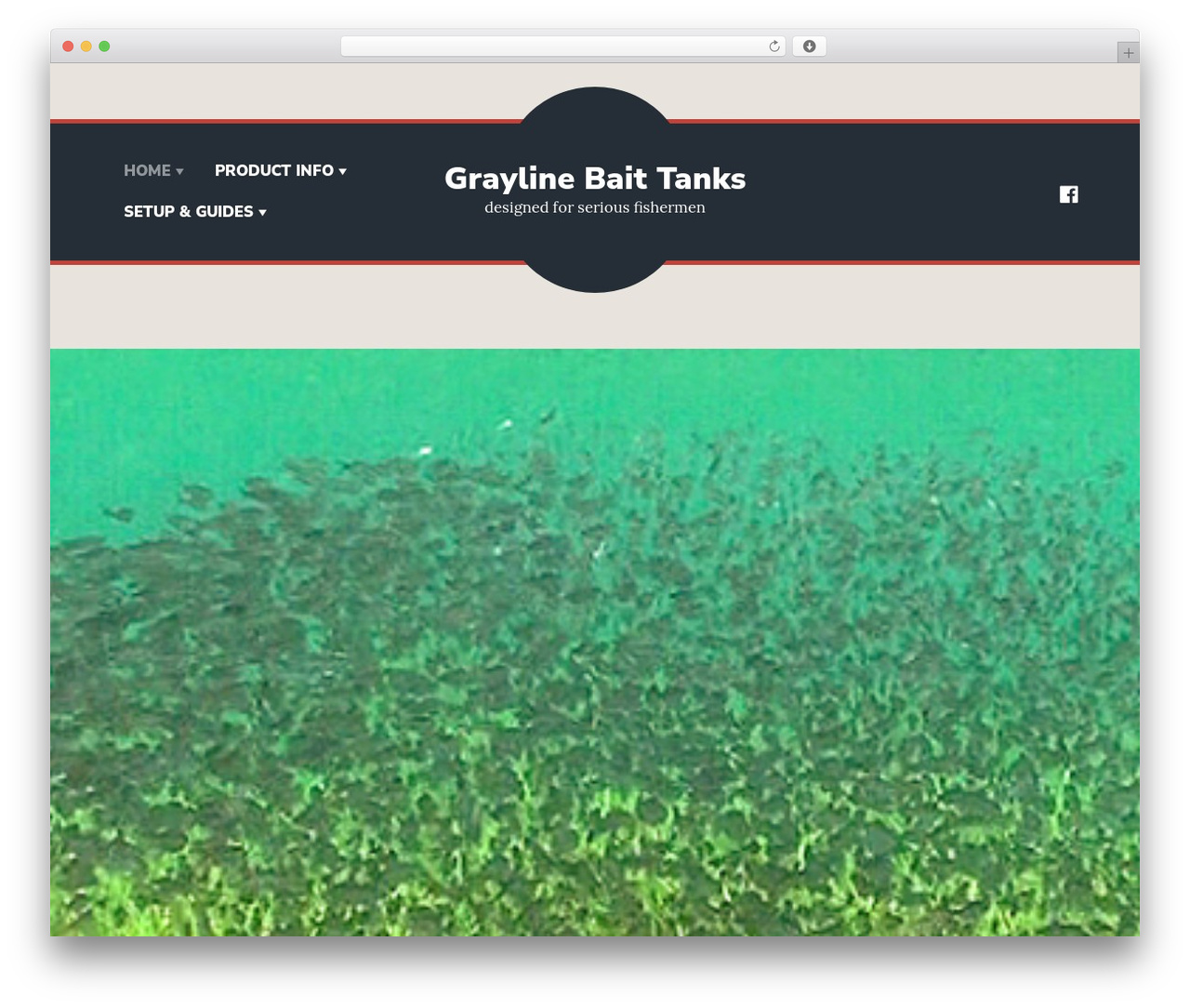The height and width of the screenshot is (1008, 1190).
Task: Close the window with red button
Action: tap(68, 46)
